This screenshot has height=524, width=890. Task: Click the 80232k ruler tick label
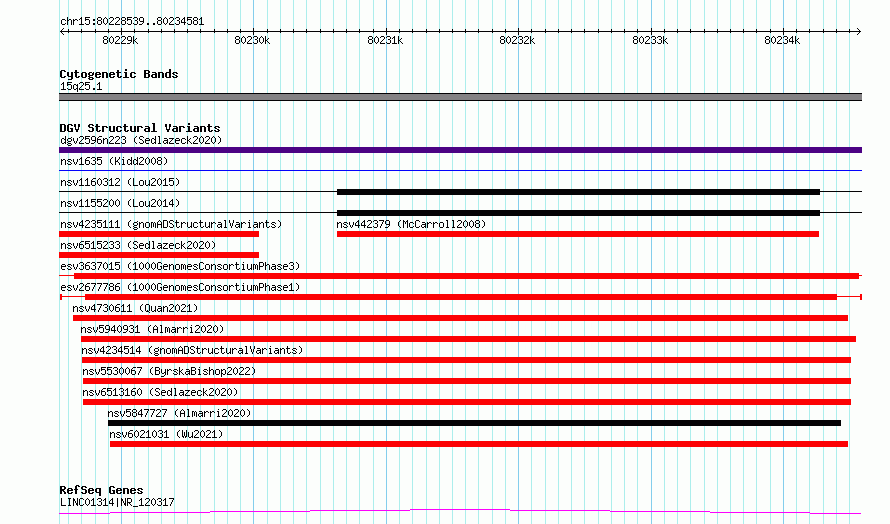[517, 40]
